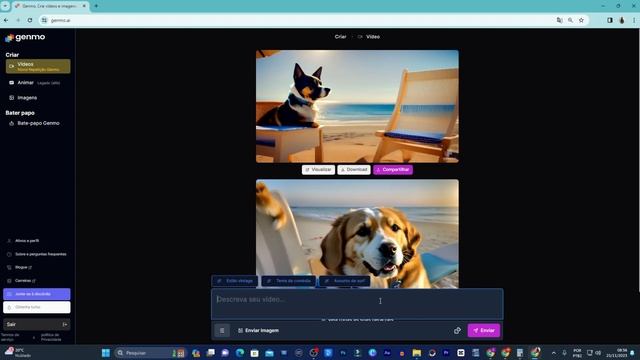Open the taskbar clock and date
Image resolution: width=640 pixels, height=360 pixels.
(x=617, y=353)
